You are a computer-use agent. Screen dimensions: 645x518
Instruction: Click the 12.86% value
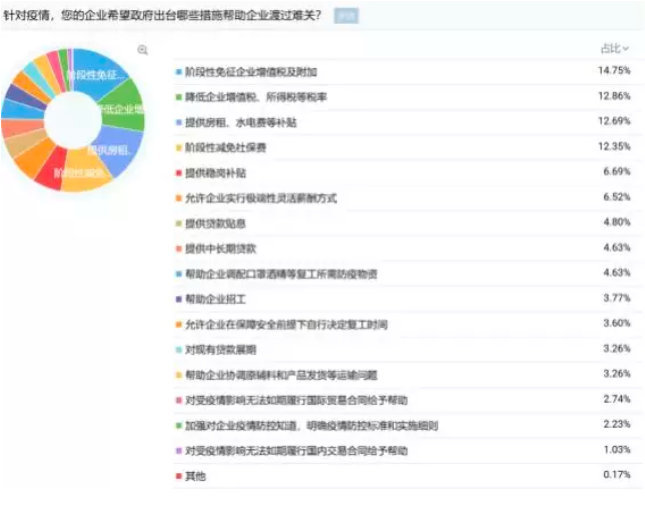coord(614,96)
